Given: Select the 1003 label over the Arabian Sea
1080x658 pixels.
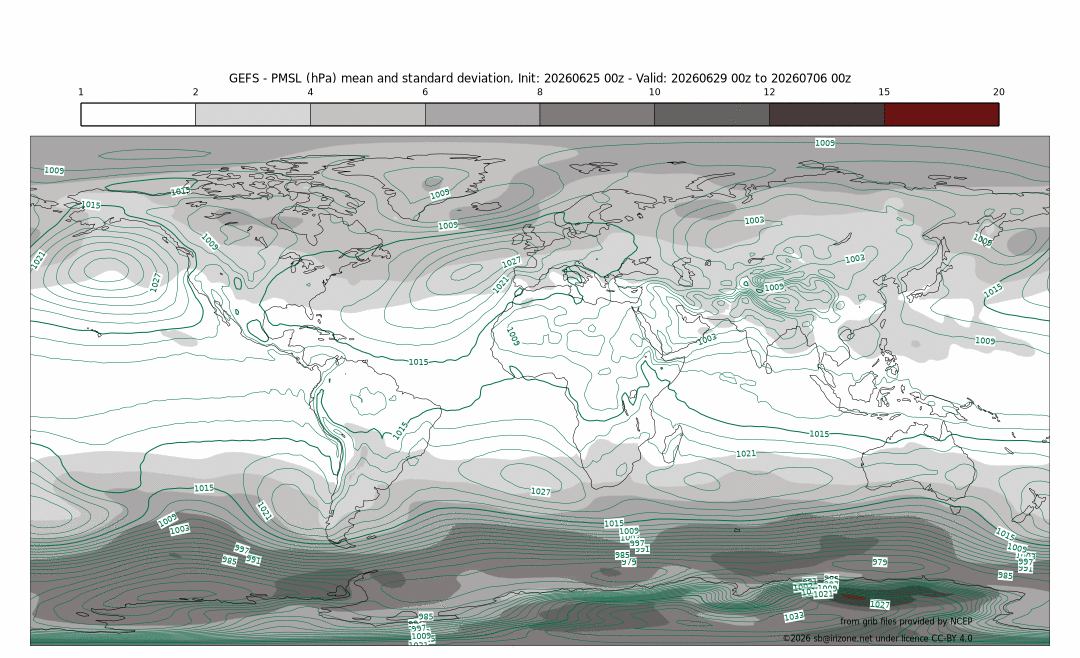Looking at the screenshot, I should pyautogui.click(x=707, y=339).
